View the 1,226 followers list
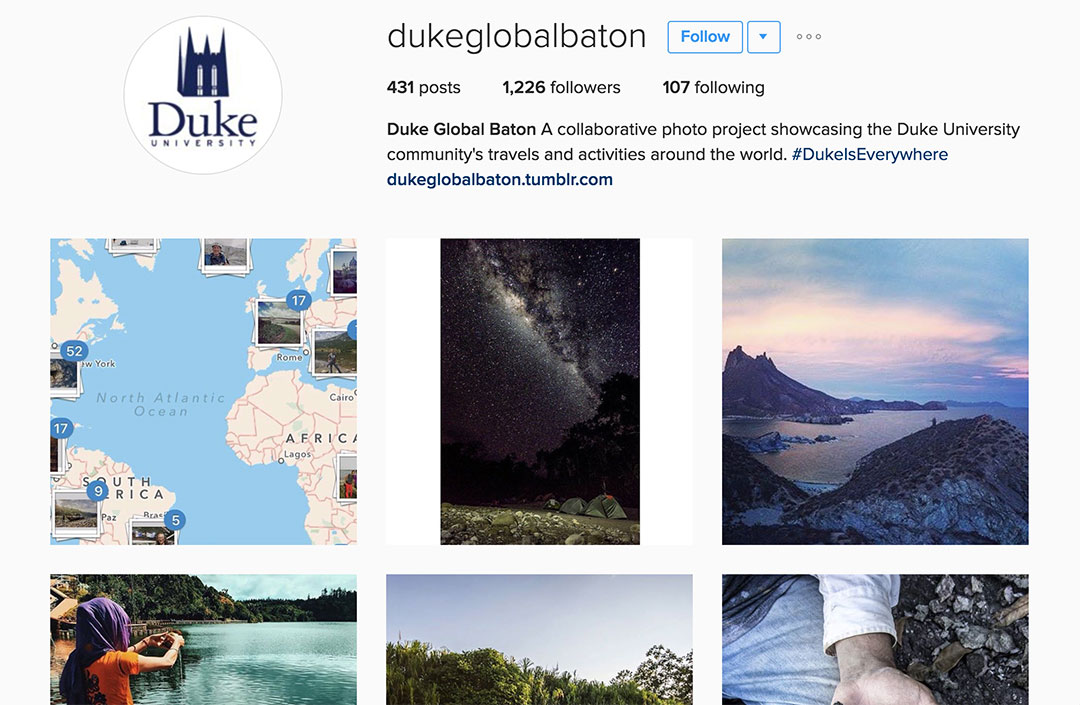The image size is (1080, 705). pyautogui.click(x=561, y=87)
